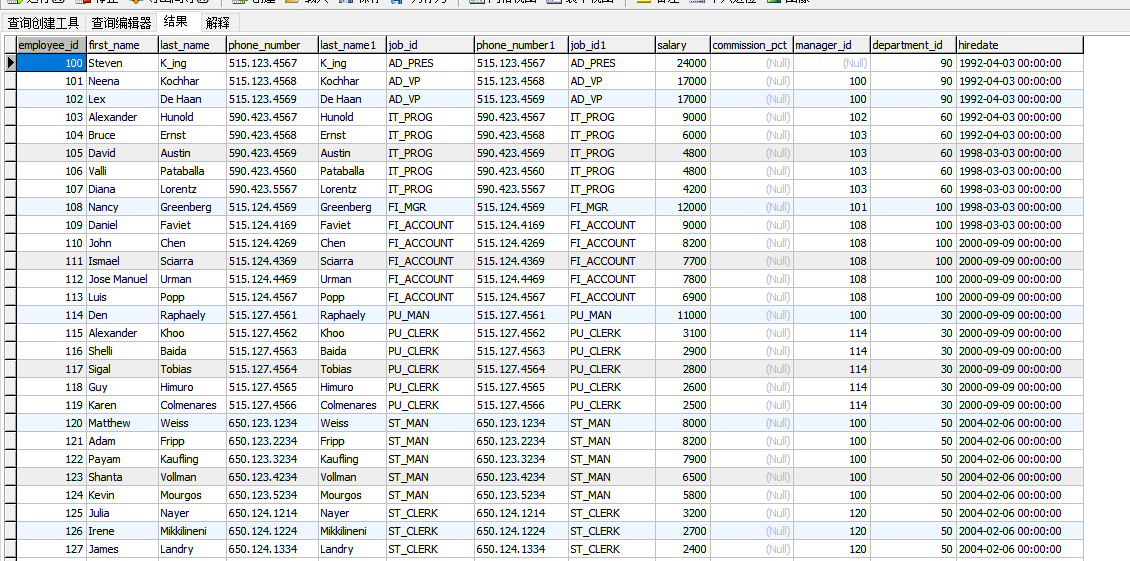Select the salary cell 12000

pos(682,207)
